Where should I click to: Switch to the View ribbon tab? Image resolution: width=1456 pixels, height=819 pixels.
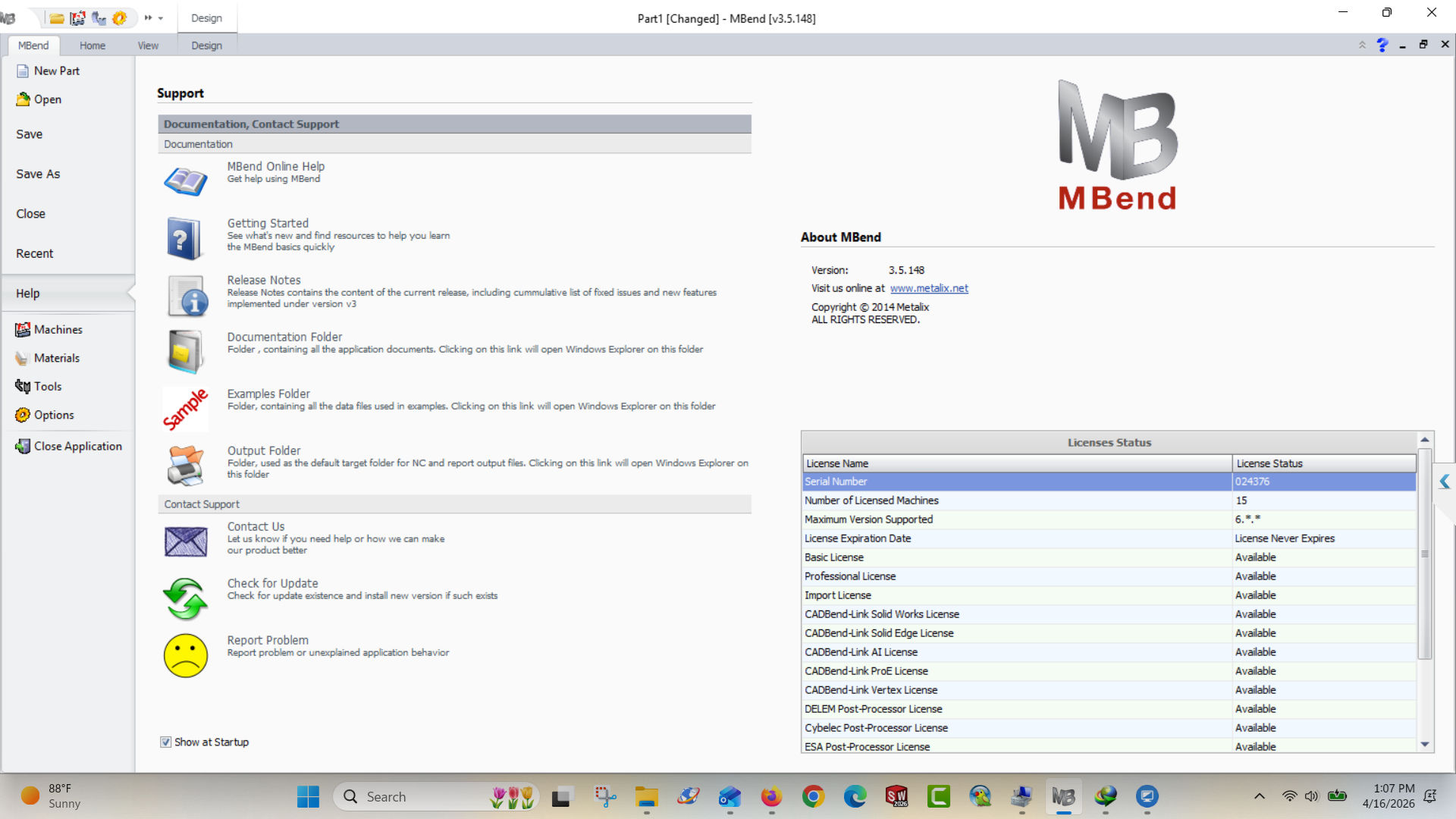[x=148, y=45]
